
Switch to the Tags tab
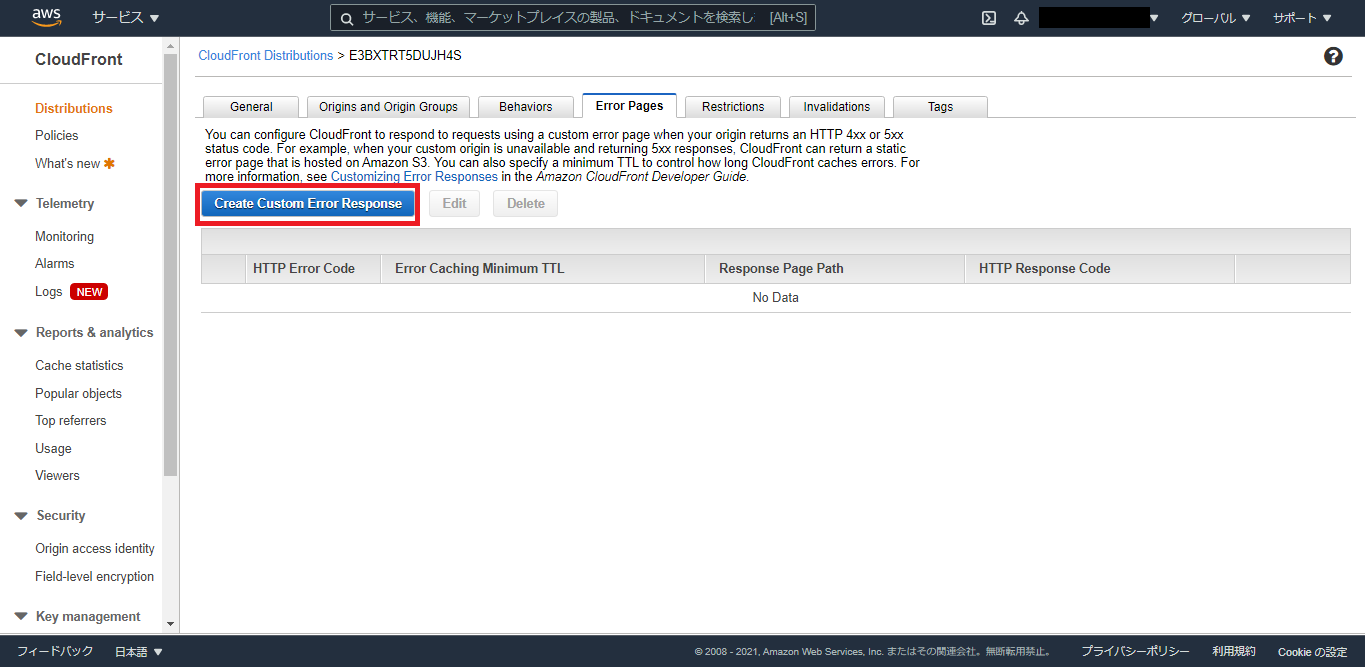(x=940, y=106)
